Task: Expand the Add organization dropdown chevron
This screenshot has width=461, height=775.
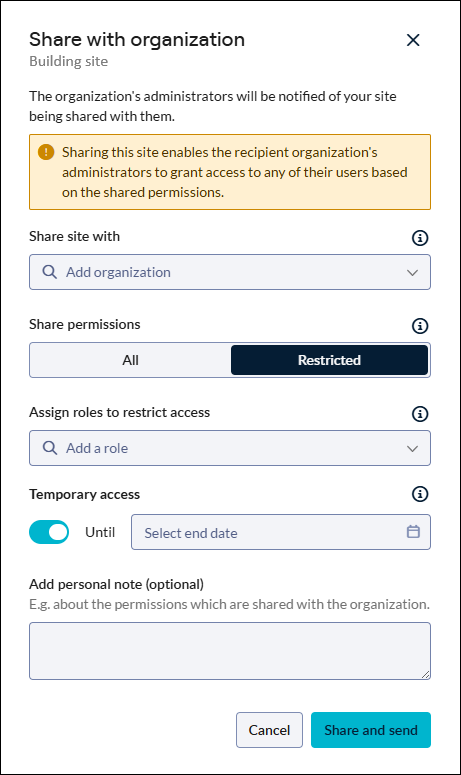Action: pyautogui.click(x=412, y=272)
